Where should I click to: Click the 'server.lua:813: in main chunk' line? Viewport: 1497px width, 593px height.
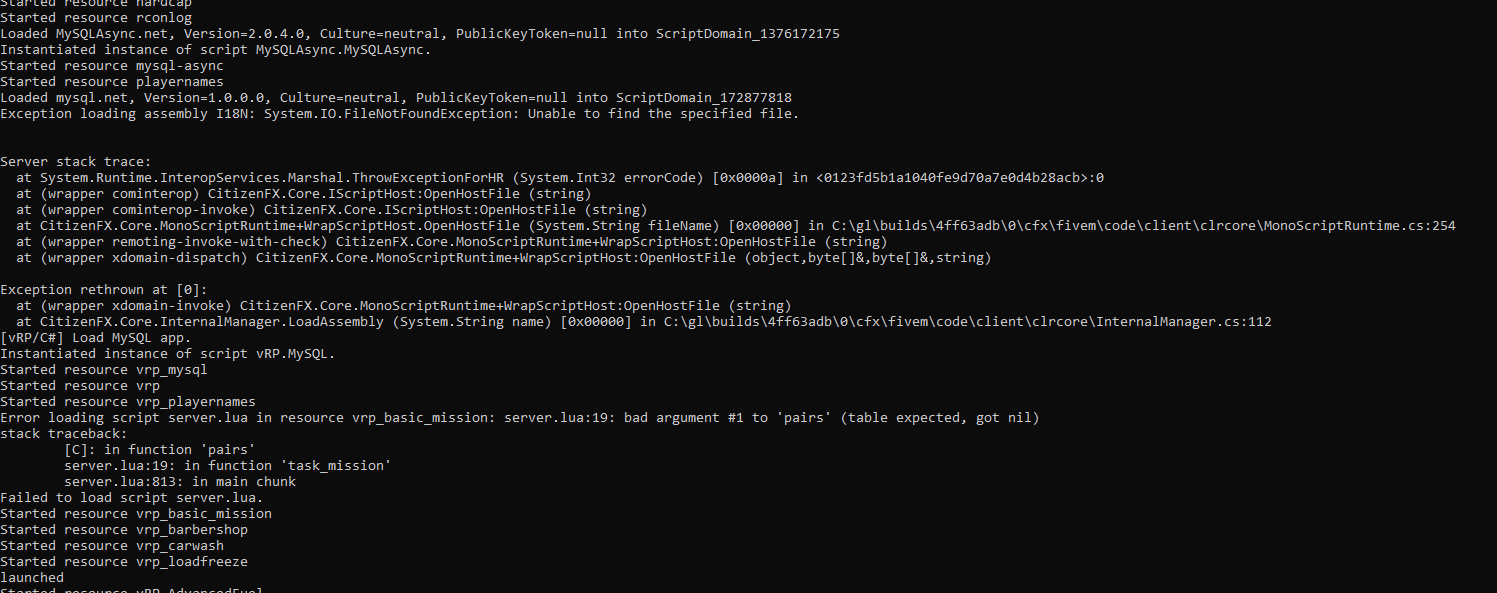click(180, 481)
